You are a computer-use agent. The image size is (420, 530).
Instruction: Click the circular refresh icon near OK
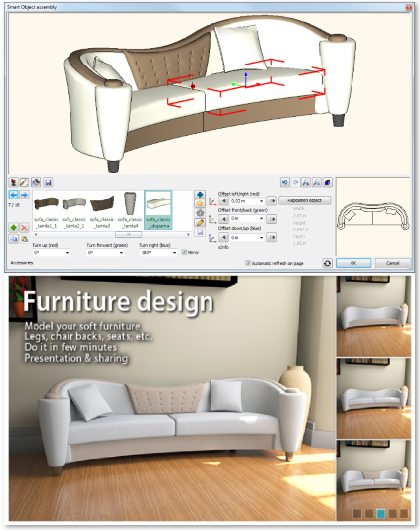click(327, 263)
